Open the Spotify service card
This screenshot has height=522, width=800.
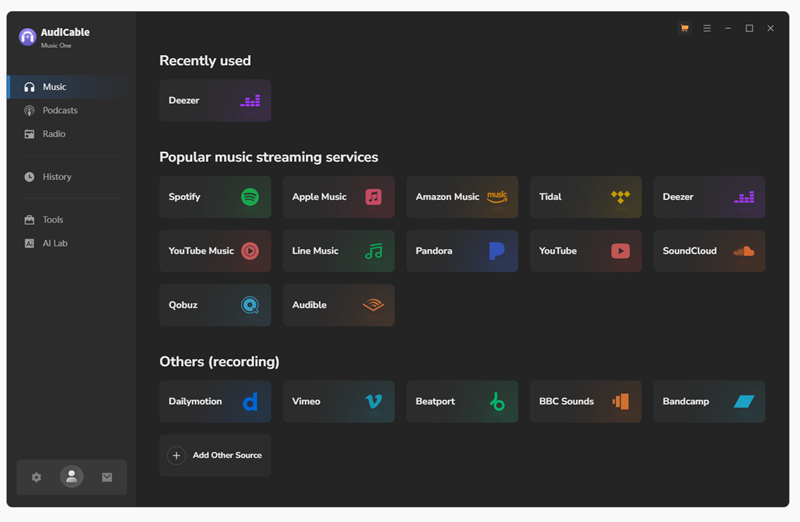[215, 197]
